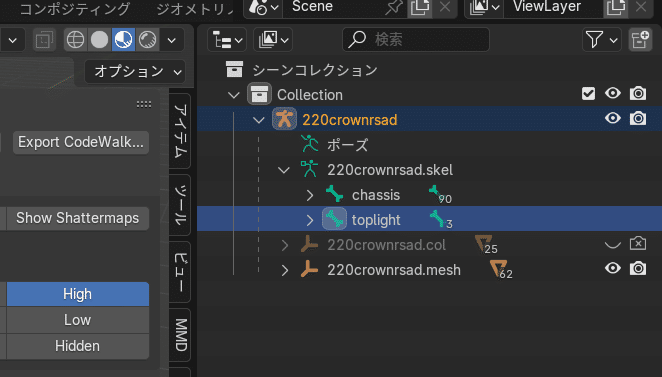The height and width of the screenshot is (377, 662).
Task: Open the オプション dropdown
Action: [x=135, y=71]
